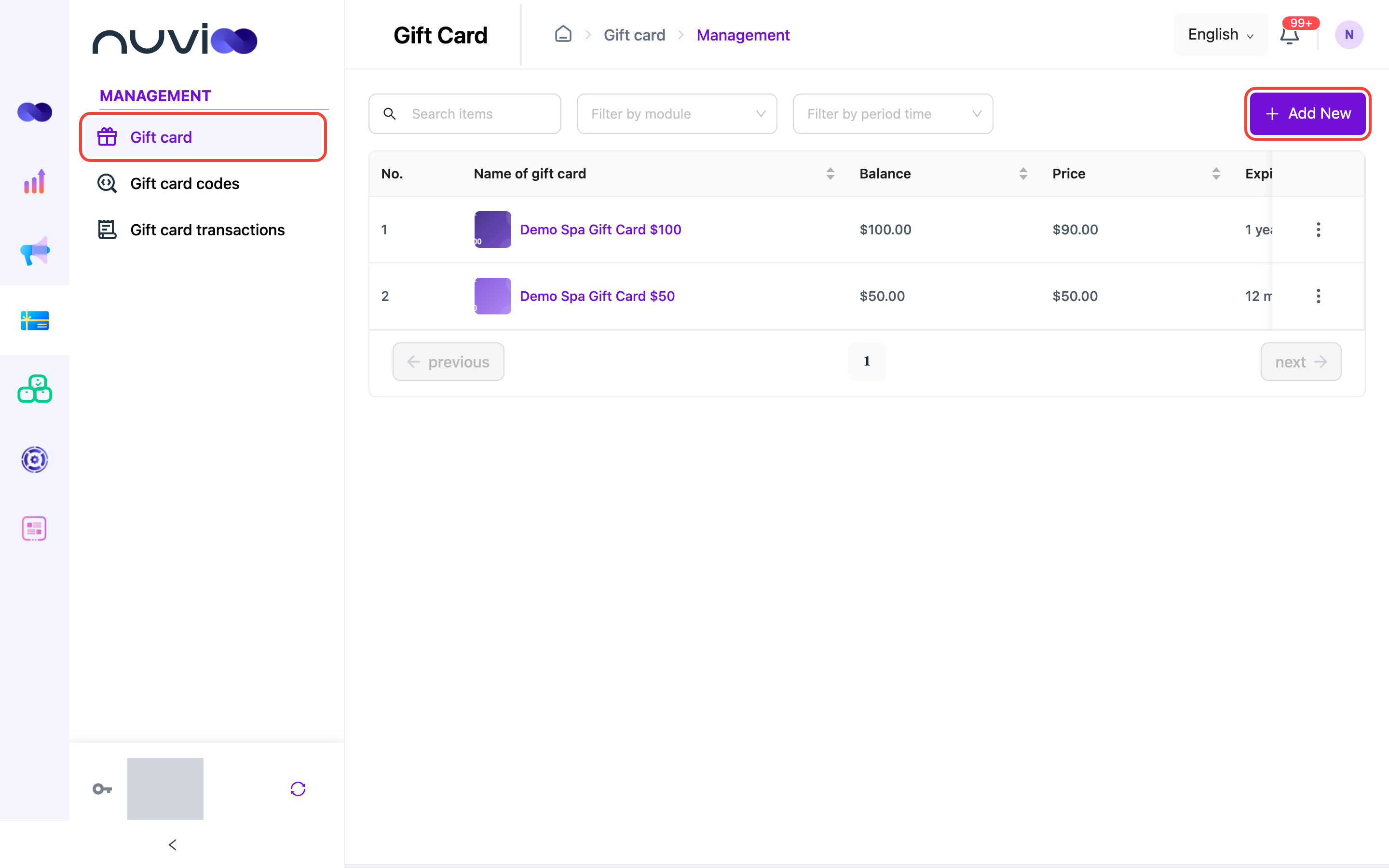Viewport: 1389px width, 868px height.
Task: Click the gray placeholder image at sidebar bottom
Action: [x=165, y=789]
